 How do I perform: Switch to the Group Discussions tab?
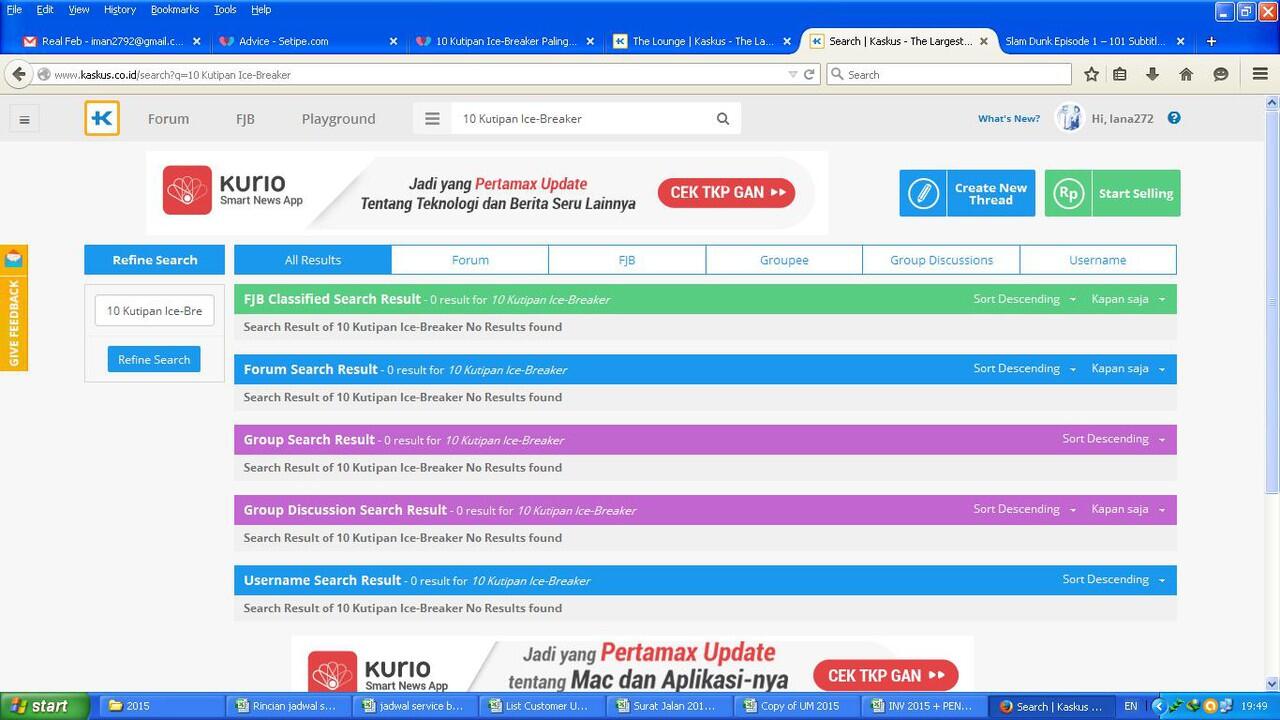click(941, 260)
